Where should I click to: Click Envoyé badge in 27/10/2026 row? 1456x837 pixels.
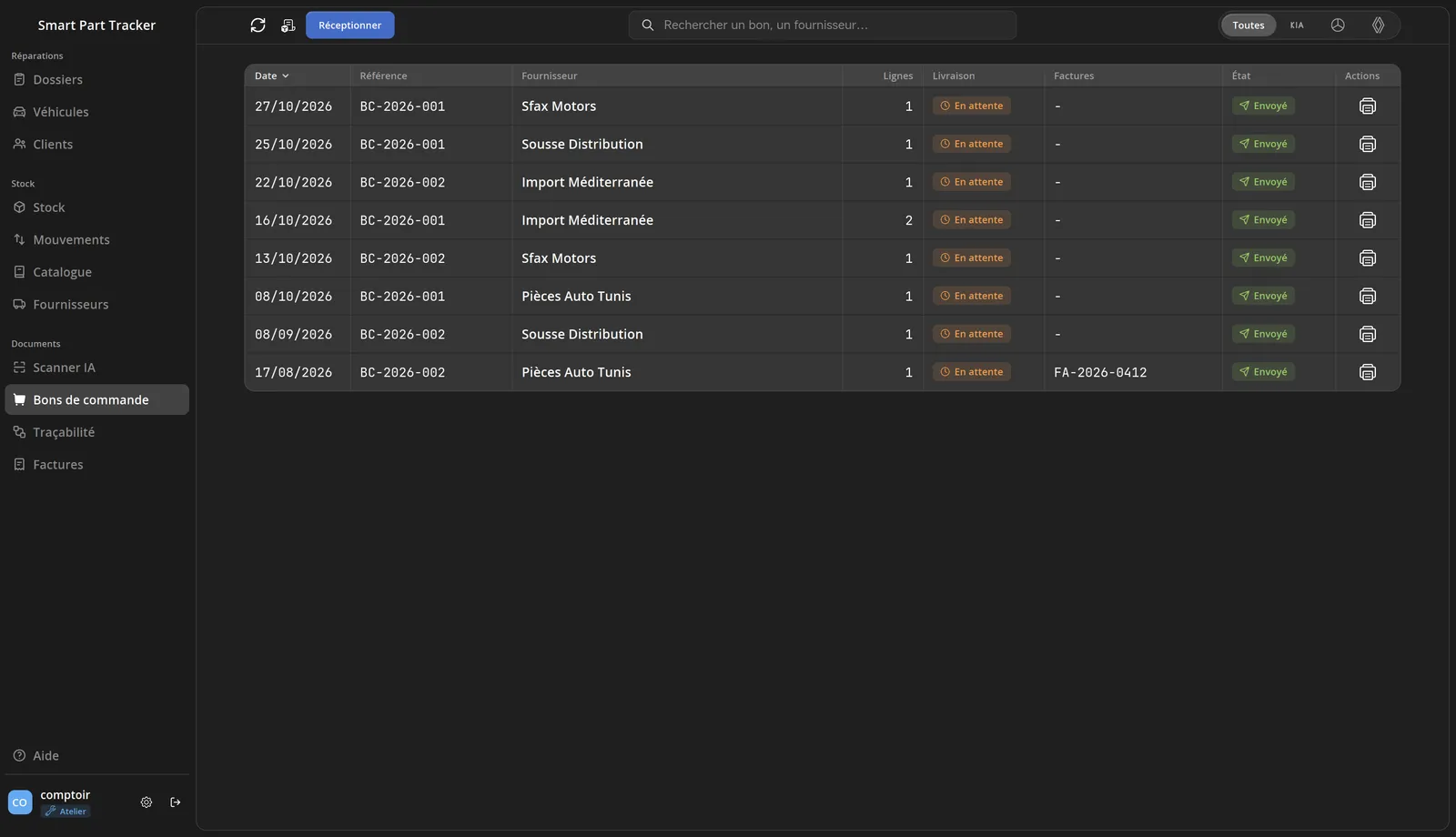click(x=1263, y=106)
